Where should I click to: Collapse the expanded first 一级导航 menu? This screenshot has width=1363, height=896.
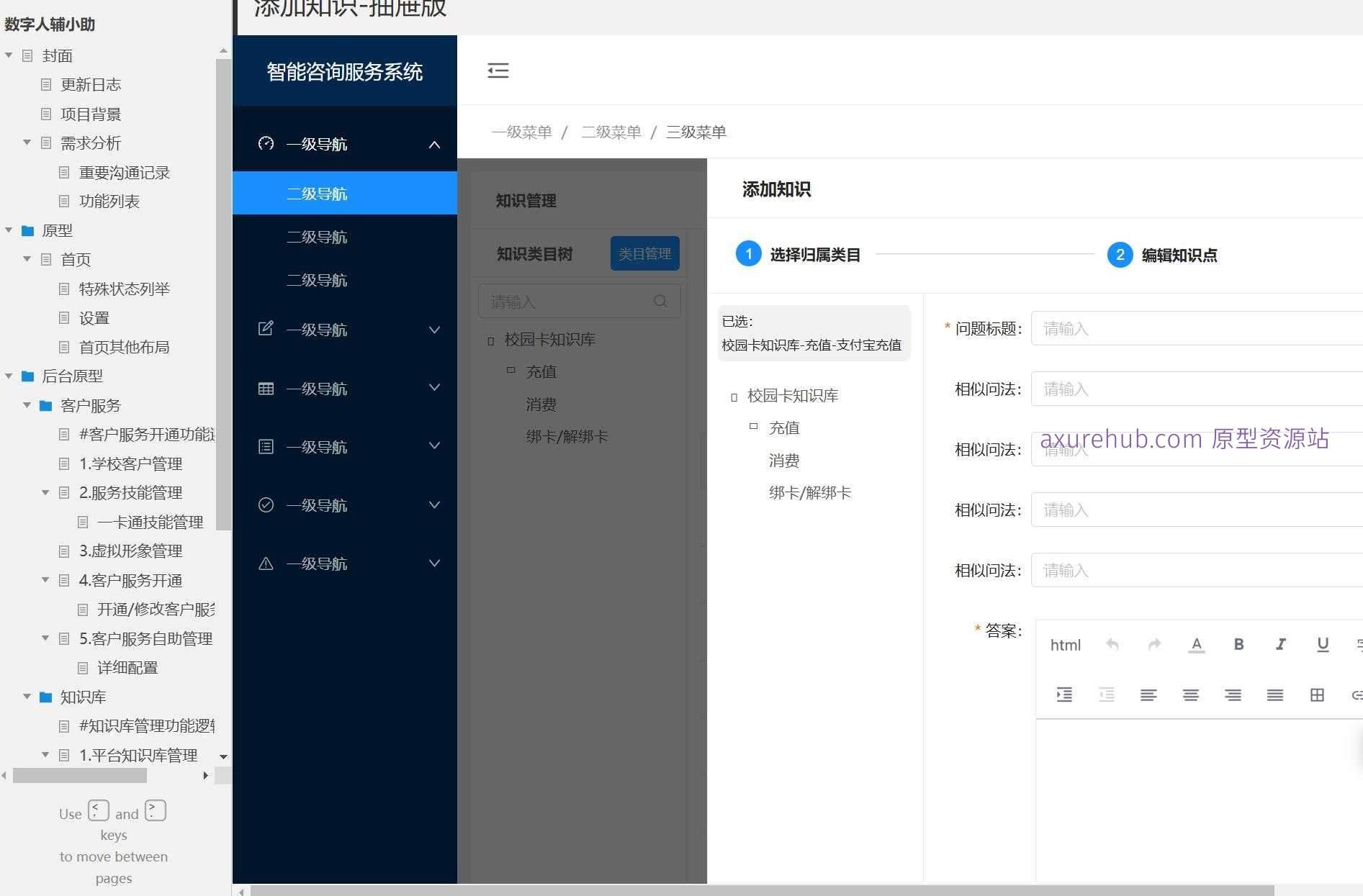tap(434, 144)
